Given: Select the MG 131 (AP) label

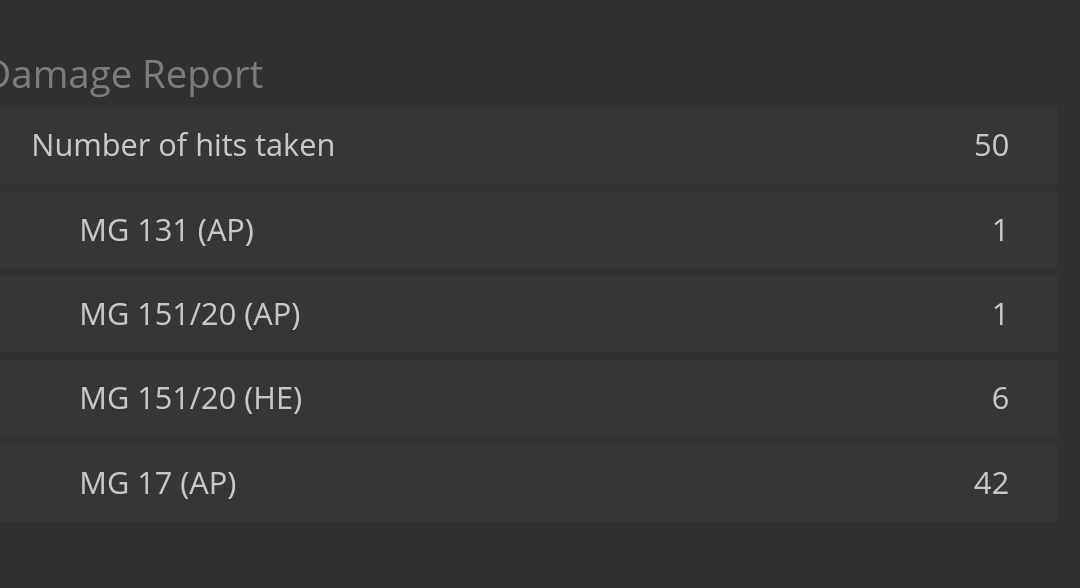Looking at the screenshot, I should coord(167,230).
